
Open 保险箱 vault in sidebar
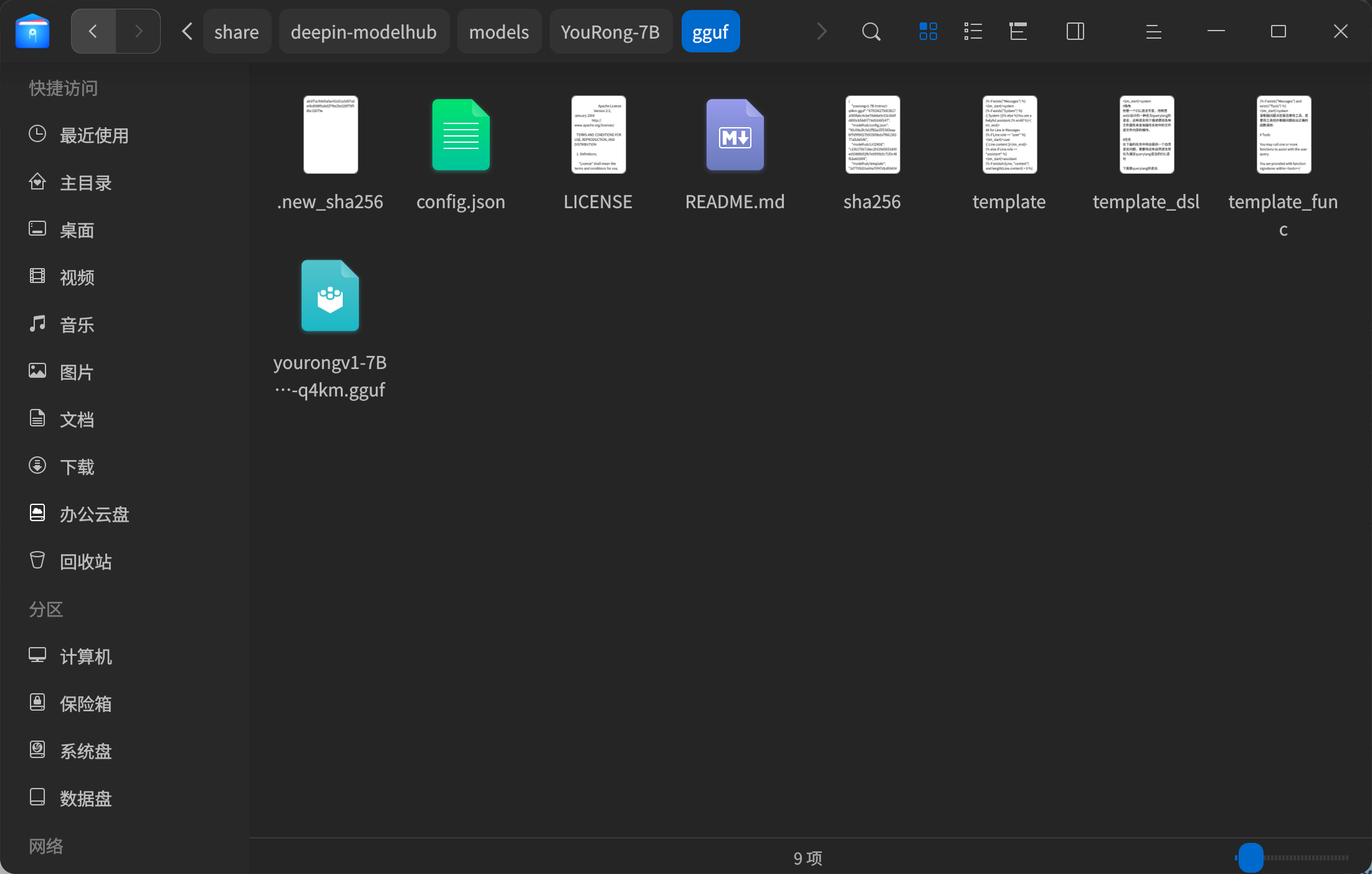[125, 703]
